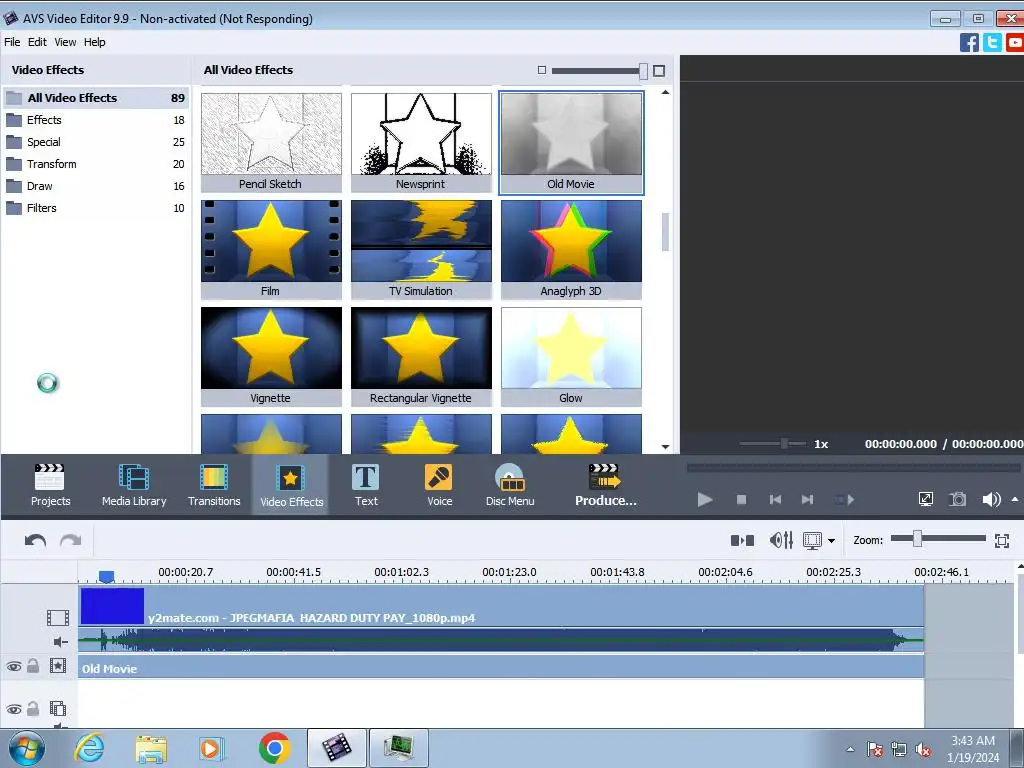Screen dimensions: 1024x768
Task: Click the thumbnail size slider handle
Action: click(643, 71)
